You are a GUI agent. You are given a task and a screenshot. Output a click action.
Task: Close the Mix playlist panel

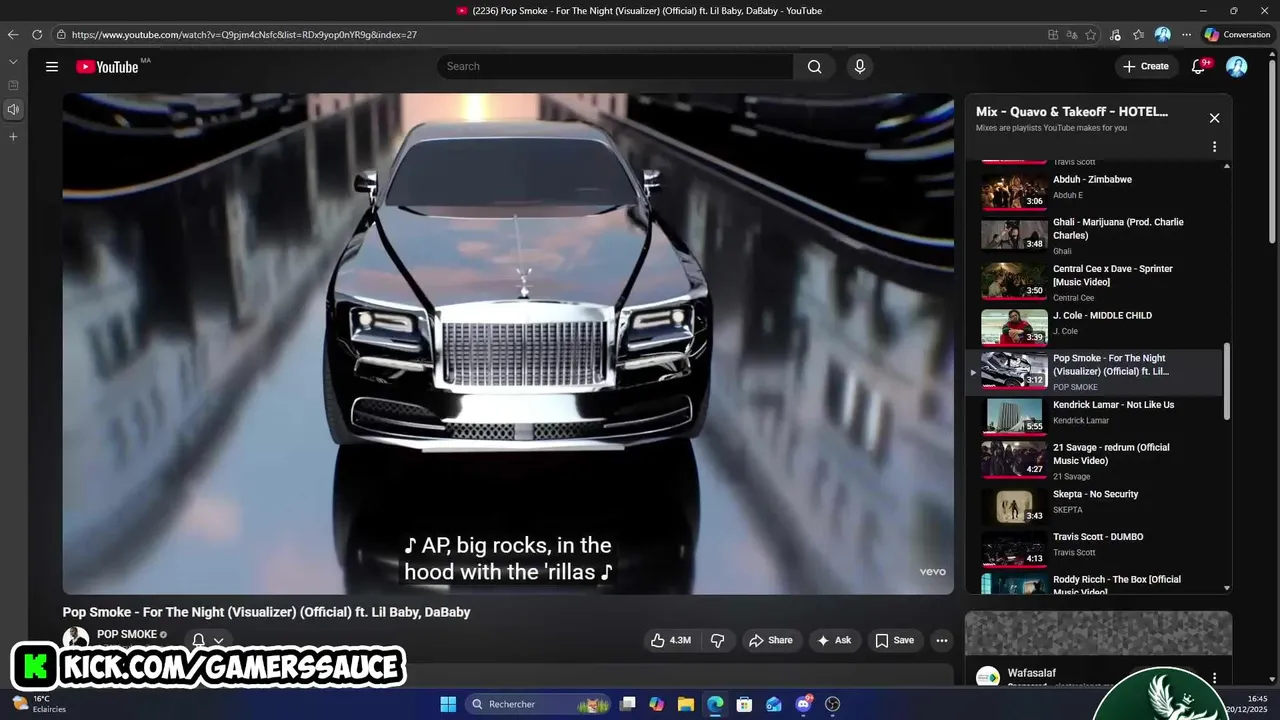[1214, 118]
